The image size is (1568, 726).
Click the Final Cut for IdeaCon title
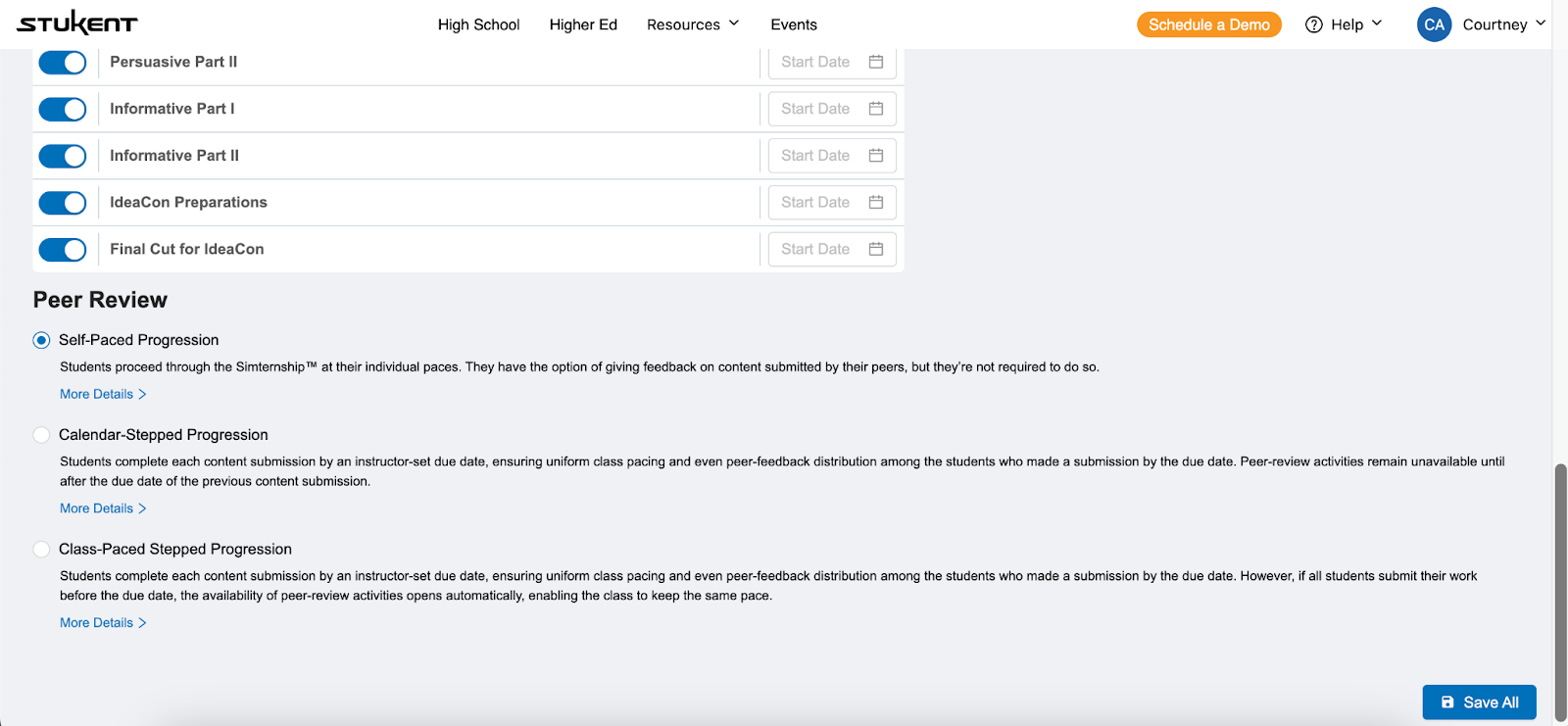click(x=186, y=249)
